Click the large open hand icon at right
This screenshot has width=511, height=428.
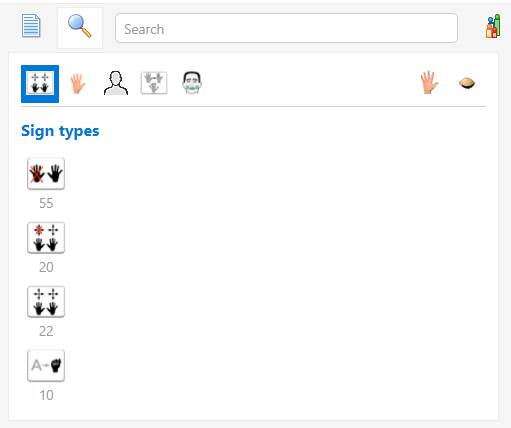pyautogui.click(x=429, y=82)
